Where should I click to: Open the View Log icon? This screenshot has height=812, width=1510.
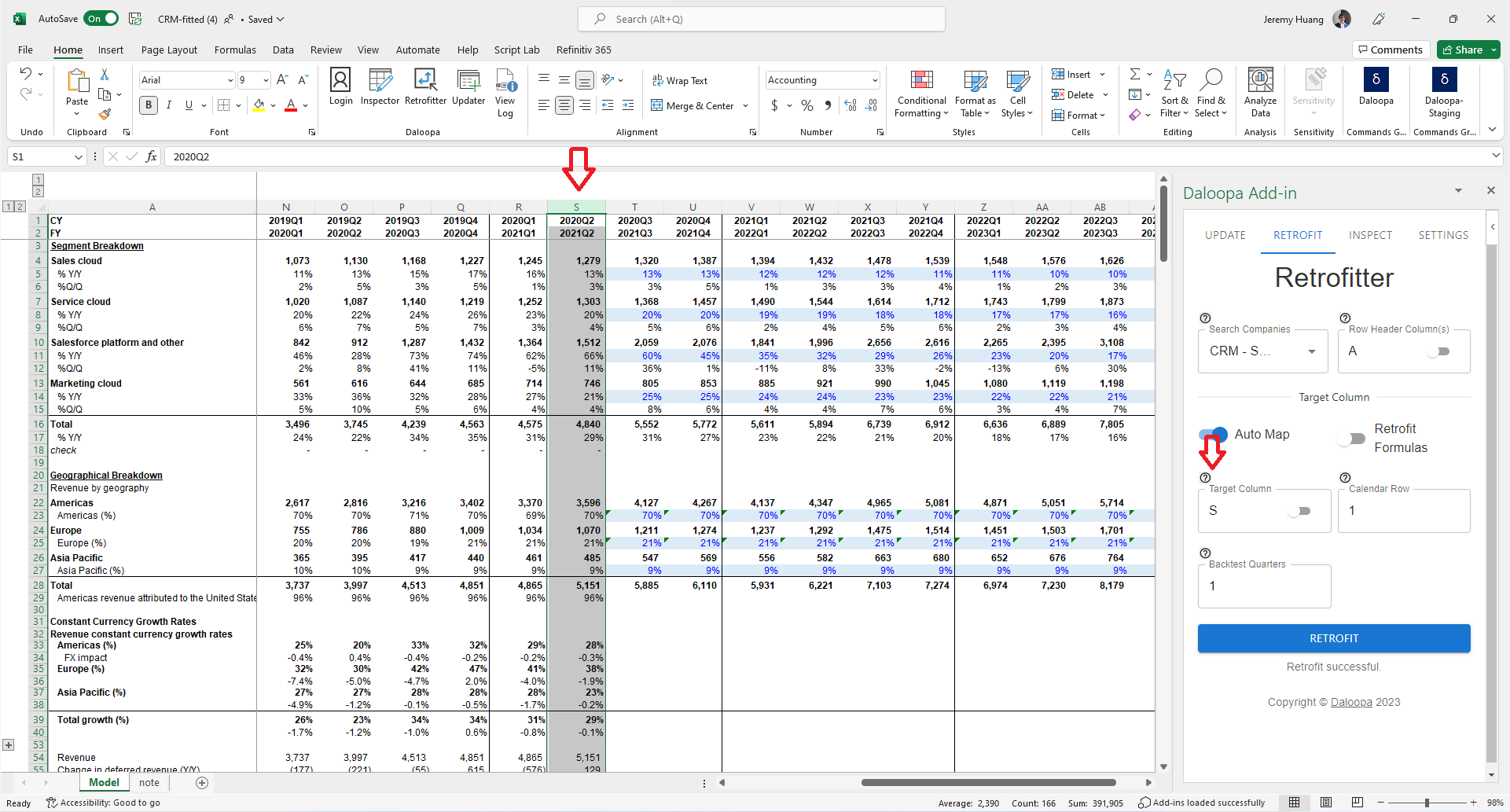pos(505,92)
